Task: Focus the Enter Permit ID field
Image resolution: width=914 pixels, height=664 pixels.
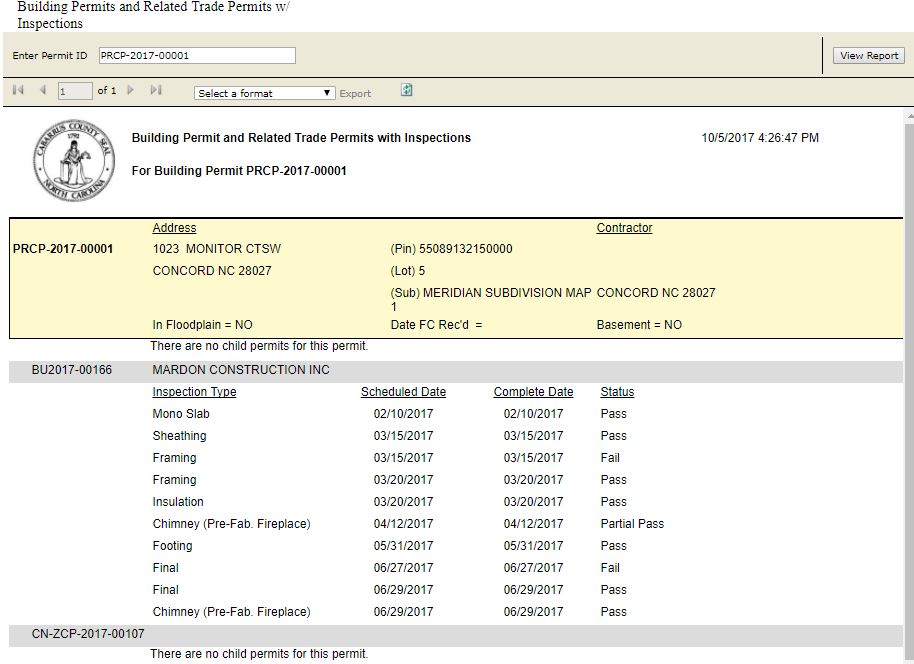Action: [x=197, y=56]
